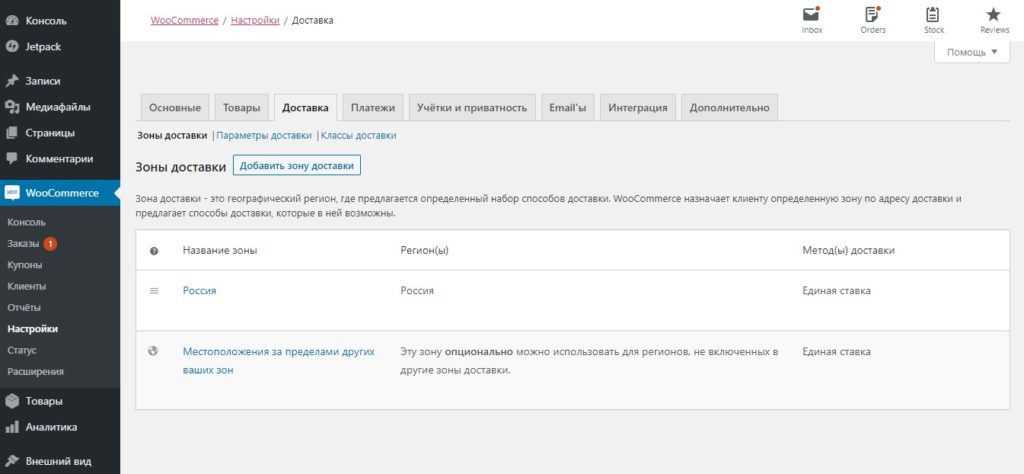The width and height of the screenshot is (1024, 474).
Task: Expand the Помощь help dropdown
Action: point(972,52)
